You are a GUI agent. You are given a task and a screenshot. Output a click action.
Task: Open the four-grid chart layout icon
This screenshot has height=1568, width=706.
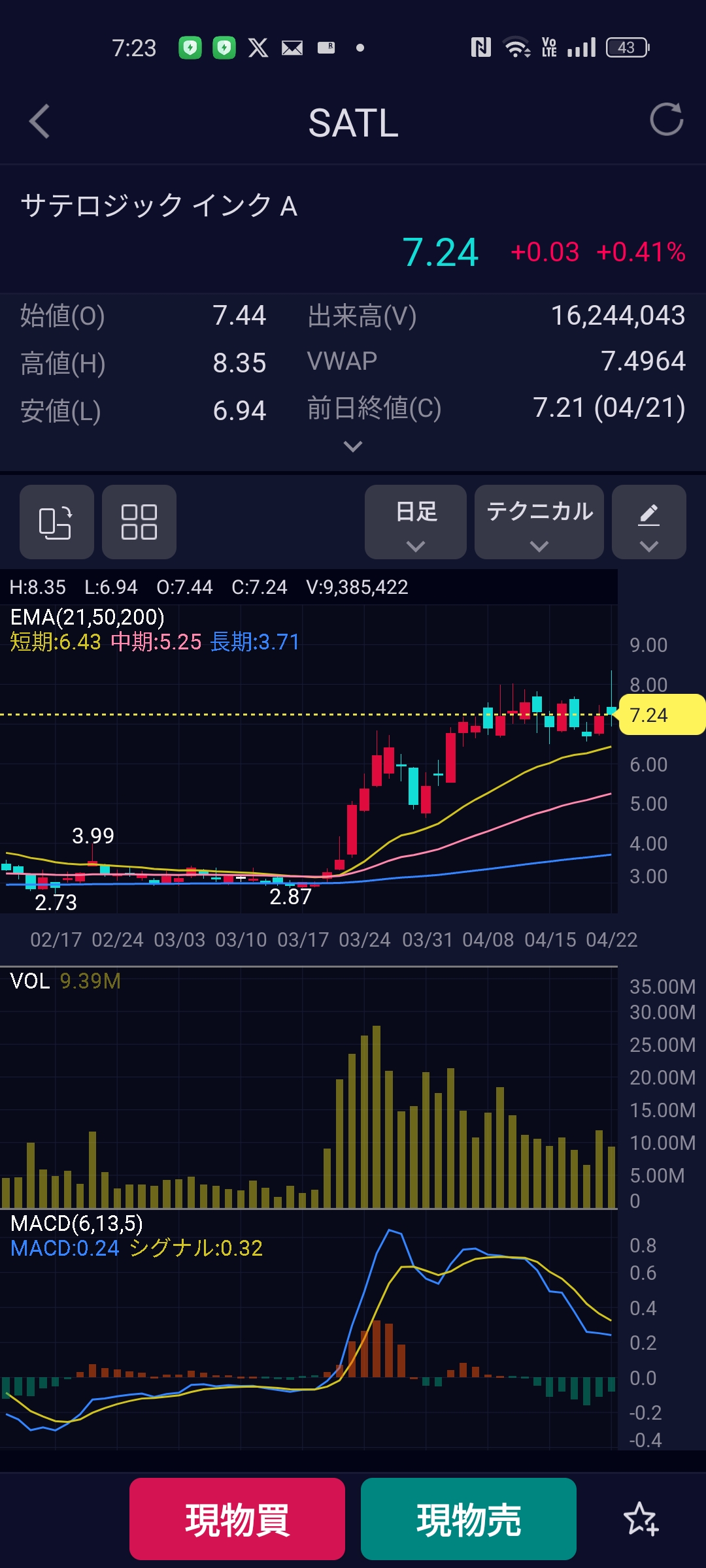coord(139,522)
